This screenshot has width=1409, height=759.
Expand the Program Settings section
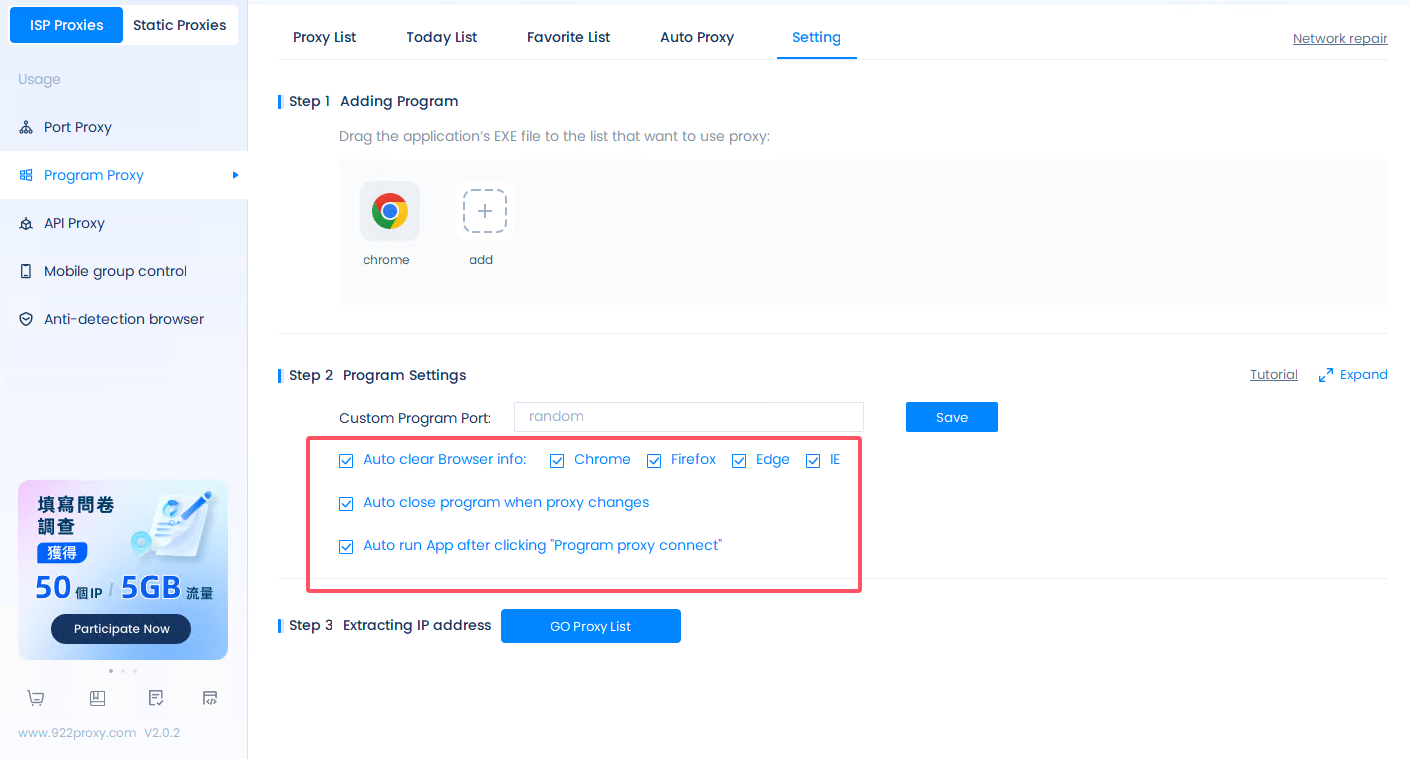pyautogui.click(x=1353, y=375)
